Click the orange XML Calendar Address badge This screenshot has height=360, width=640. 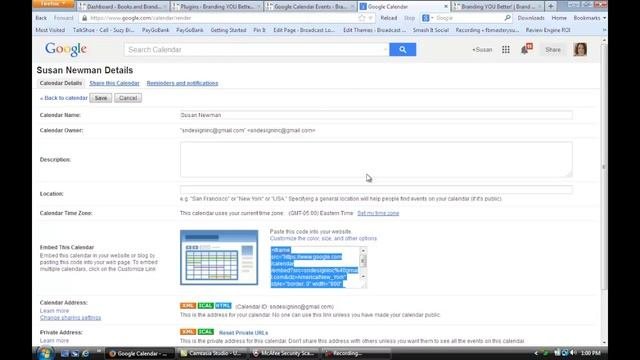(x=188, y=306)
